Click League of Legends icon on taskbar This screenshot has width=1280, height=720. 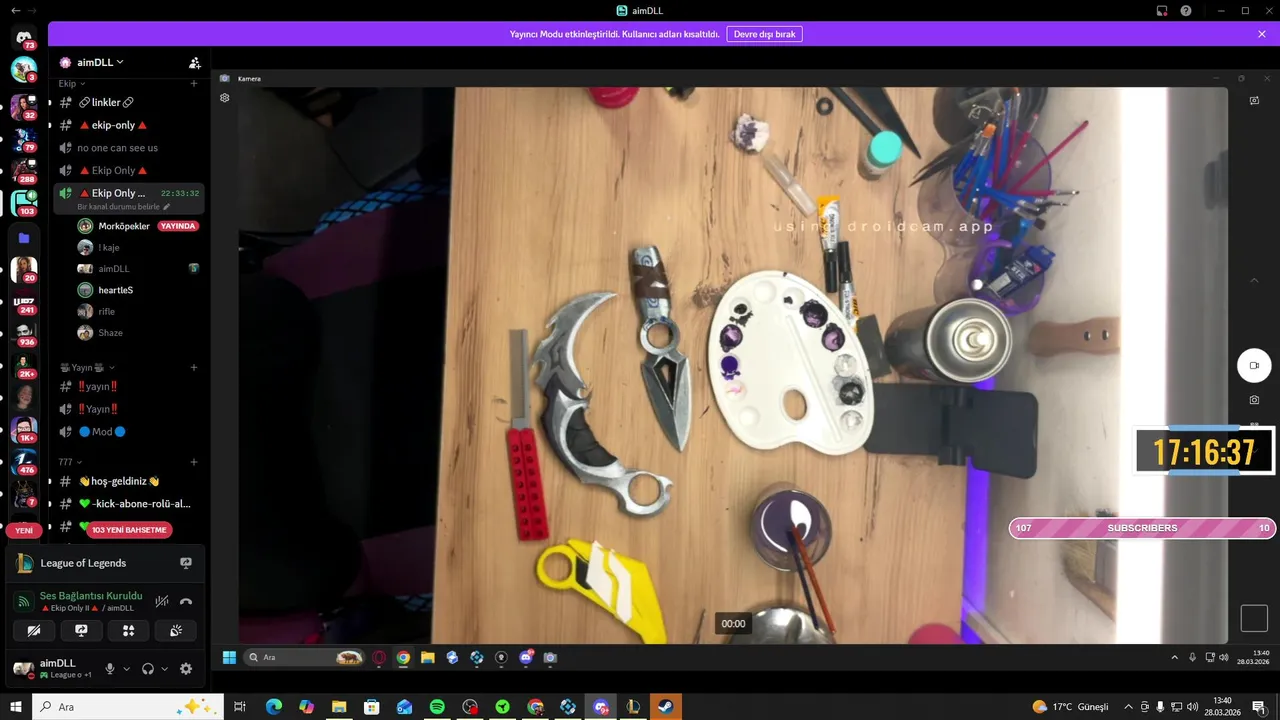(x=632, y=707)
